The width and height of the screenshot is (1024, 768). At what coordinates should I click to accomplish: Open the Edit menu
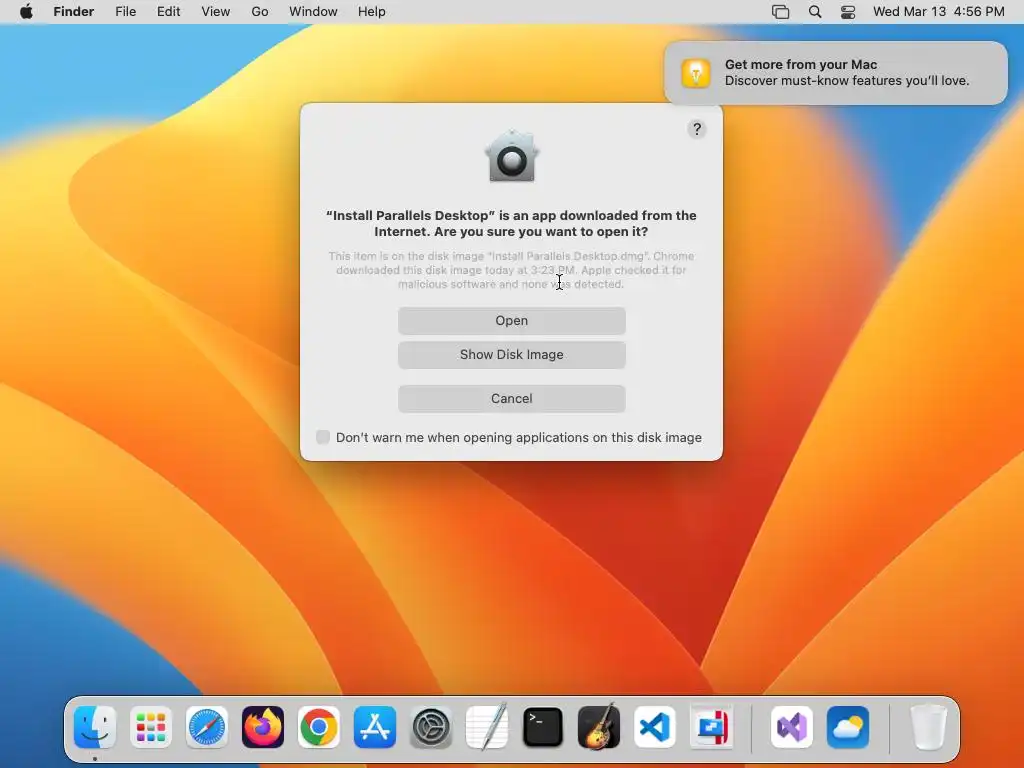pos(168,12)
